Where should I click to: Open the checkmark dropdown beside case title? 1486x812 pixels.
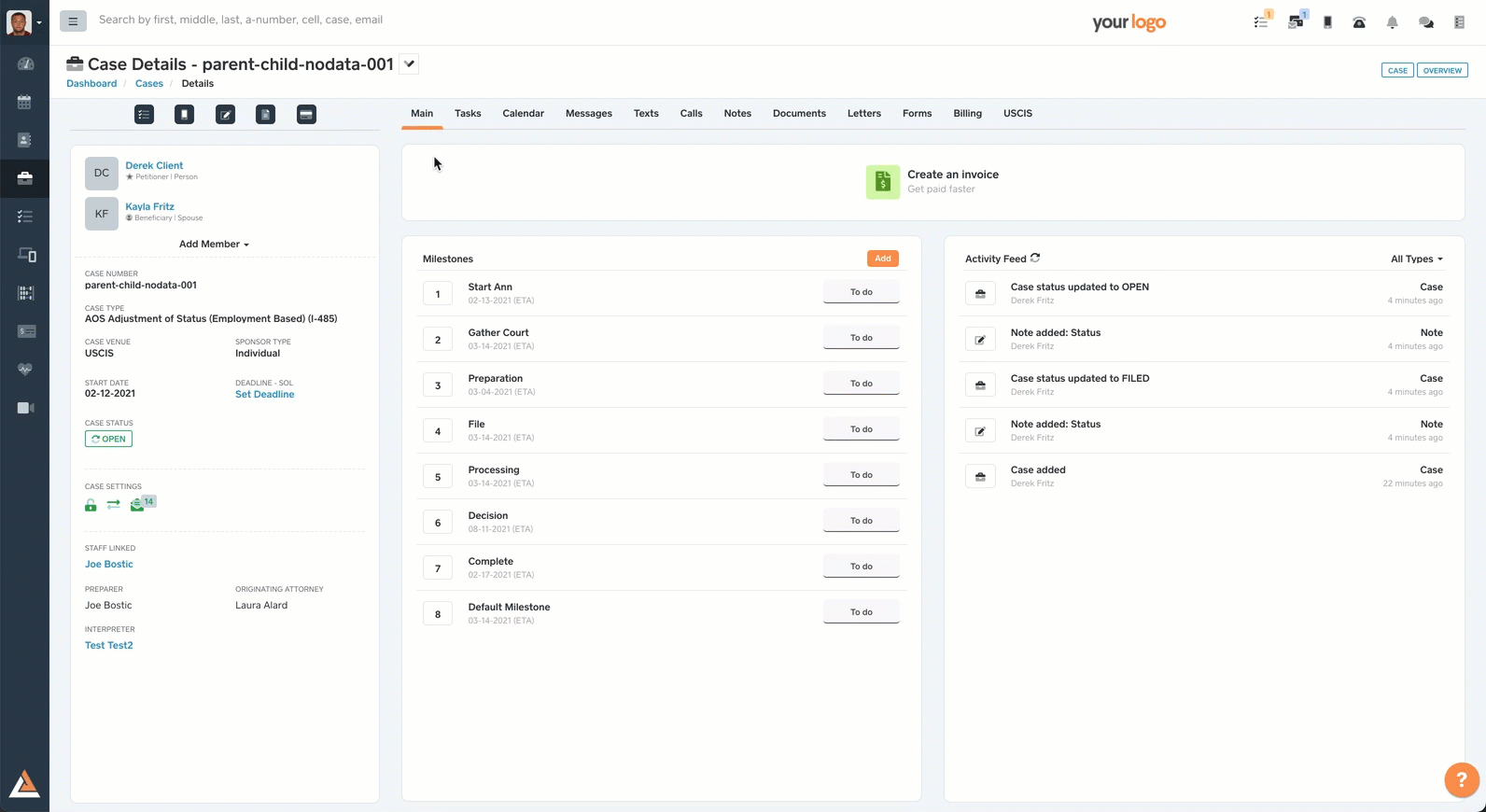coord(409,64)
